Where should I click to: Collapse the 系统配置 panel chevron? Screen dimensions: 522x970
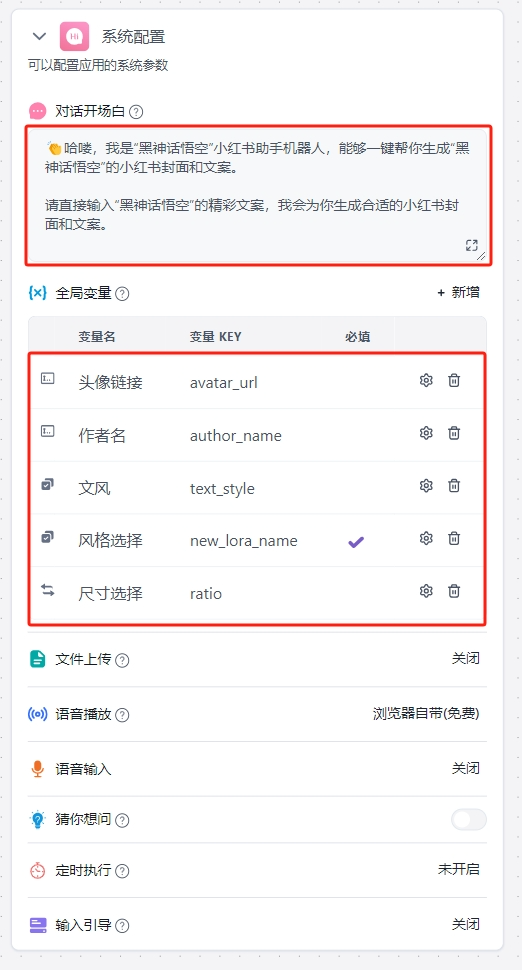point(39,36)
